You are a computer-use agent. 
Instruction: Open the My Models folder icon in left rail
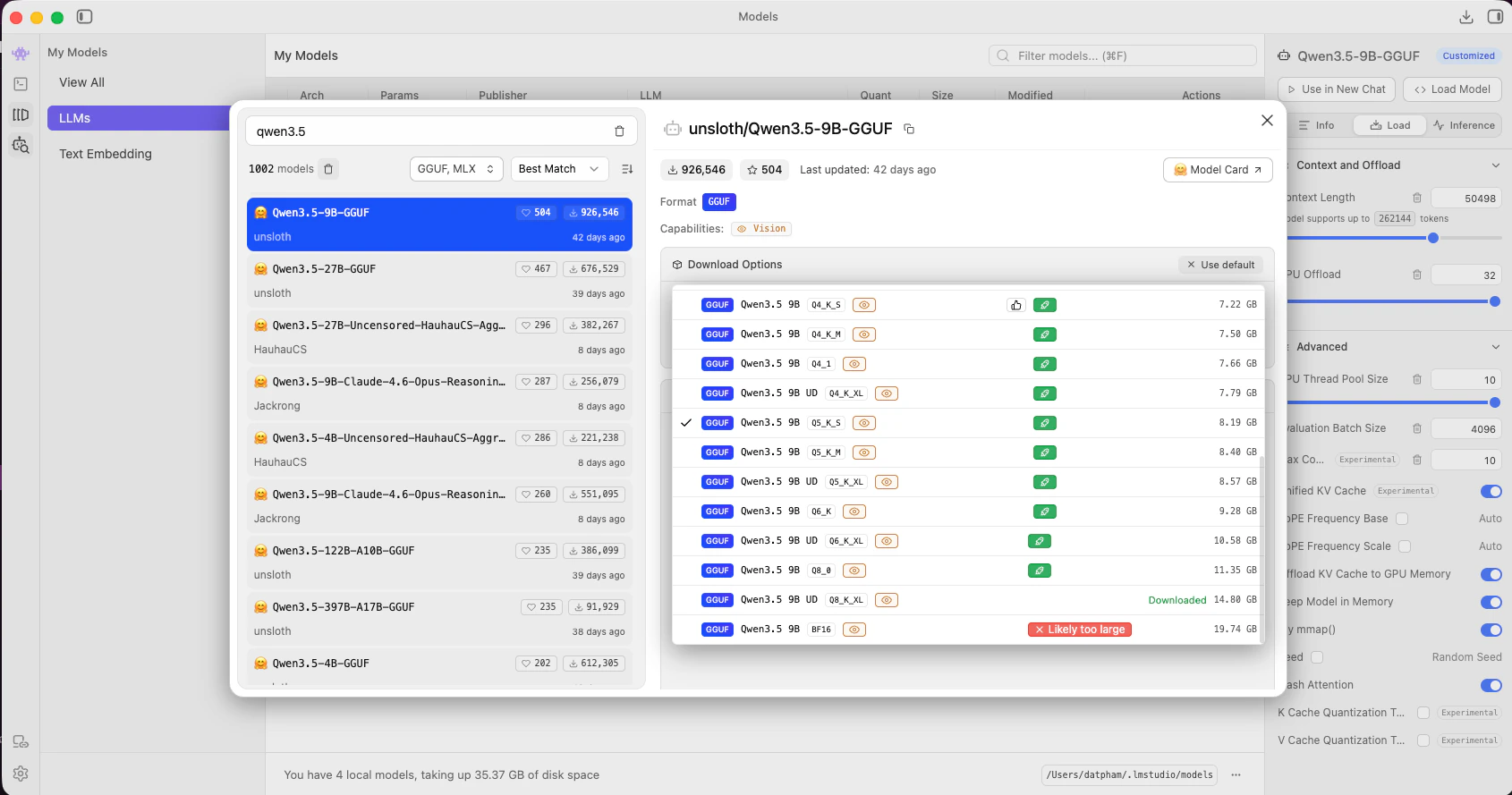[x=21, y=114]
